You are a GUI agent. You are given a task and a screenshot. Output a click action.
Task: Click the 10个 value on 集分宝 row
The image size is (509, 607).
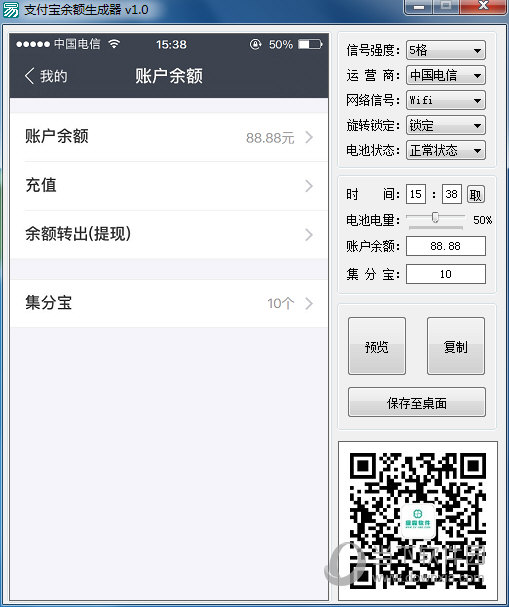tap(281, 304)
